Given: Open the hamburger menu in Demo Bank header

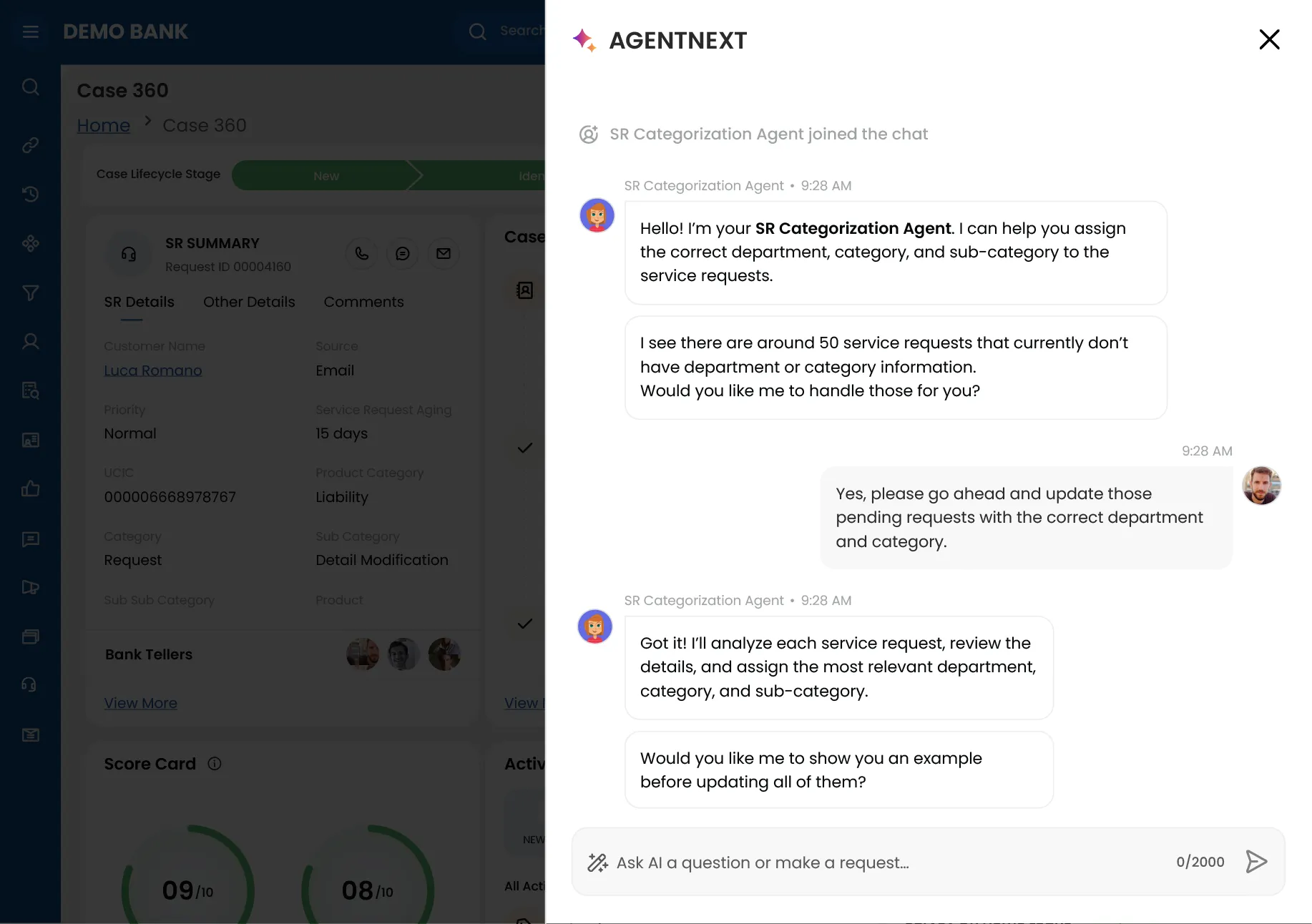Looking at the screenshot, I should (30, 31).
